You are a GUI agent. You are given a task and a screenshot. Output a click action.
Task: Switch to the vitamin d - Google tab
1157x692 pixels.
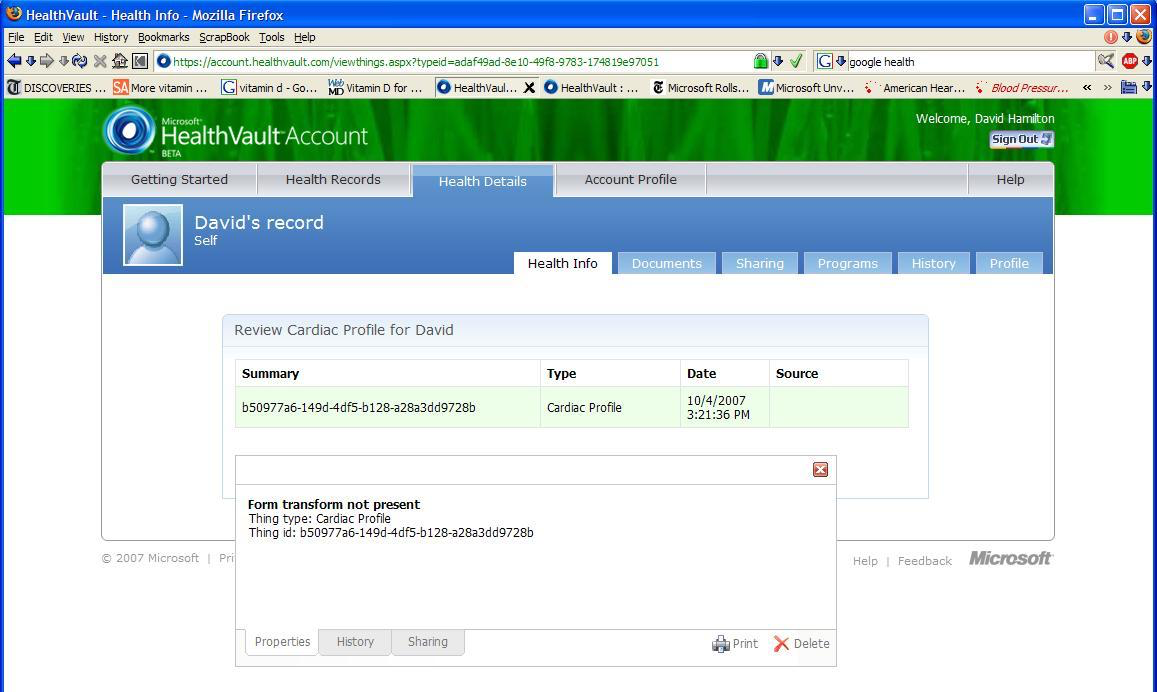pos(269,88)
